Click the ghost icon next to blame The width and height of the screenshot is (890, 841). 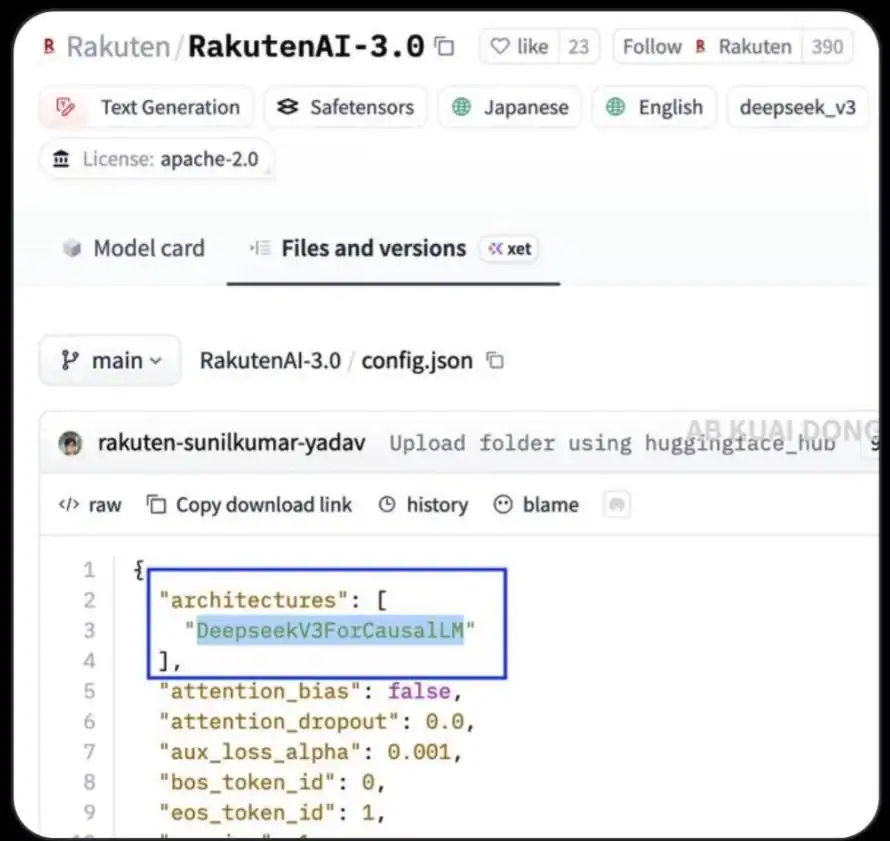(617, 505)
